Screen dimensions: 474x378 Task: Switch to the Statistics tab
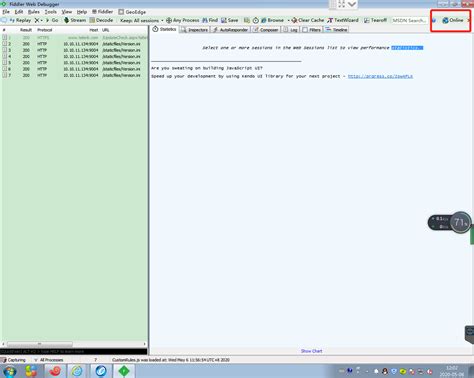click(x=164, y=29)
